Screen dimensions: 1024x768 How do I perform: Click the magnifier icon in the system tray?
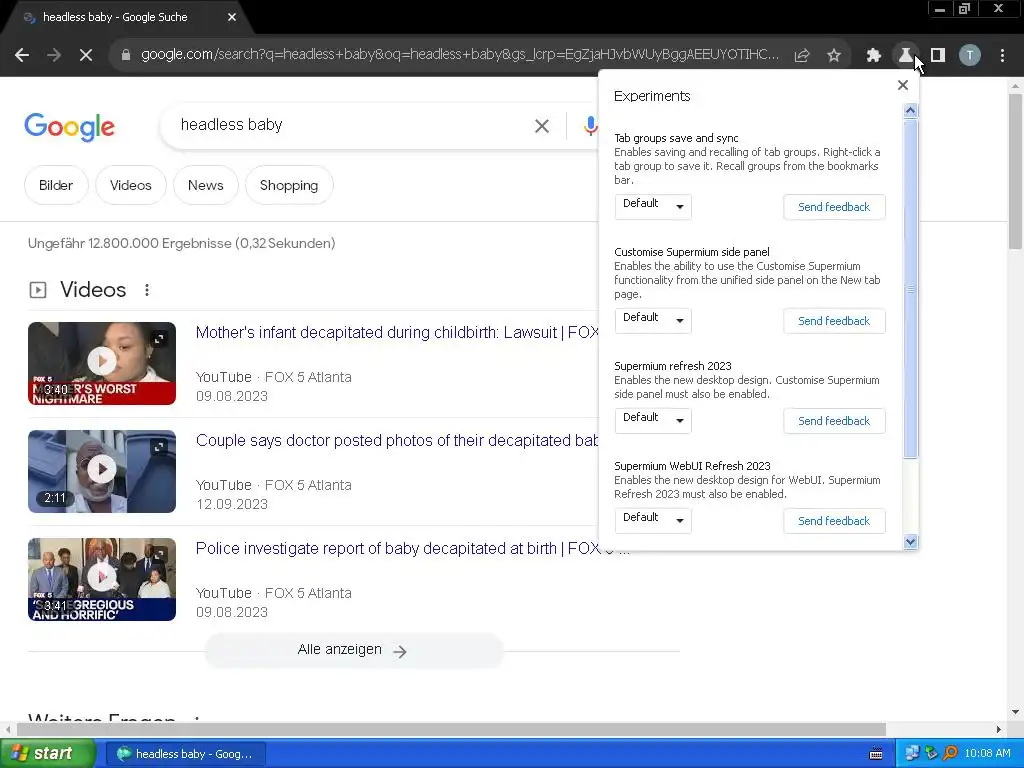pos(950,754)
